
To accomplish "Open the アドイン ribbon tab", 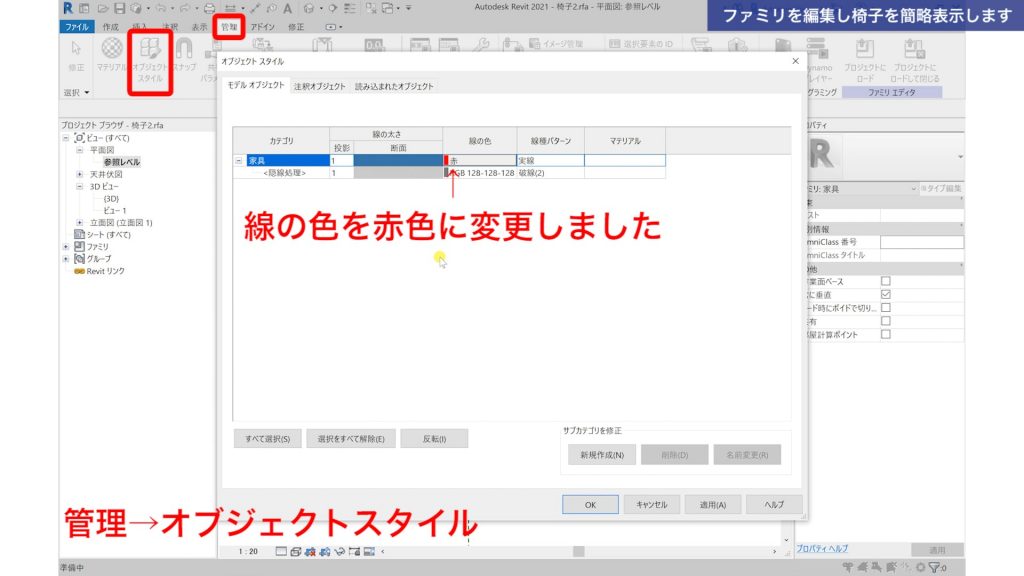I will tap(264, 26).
